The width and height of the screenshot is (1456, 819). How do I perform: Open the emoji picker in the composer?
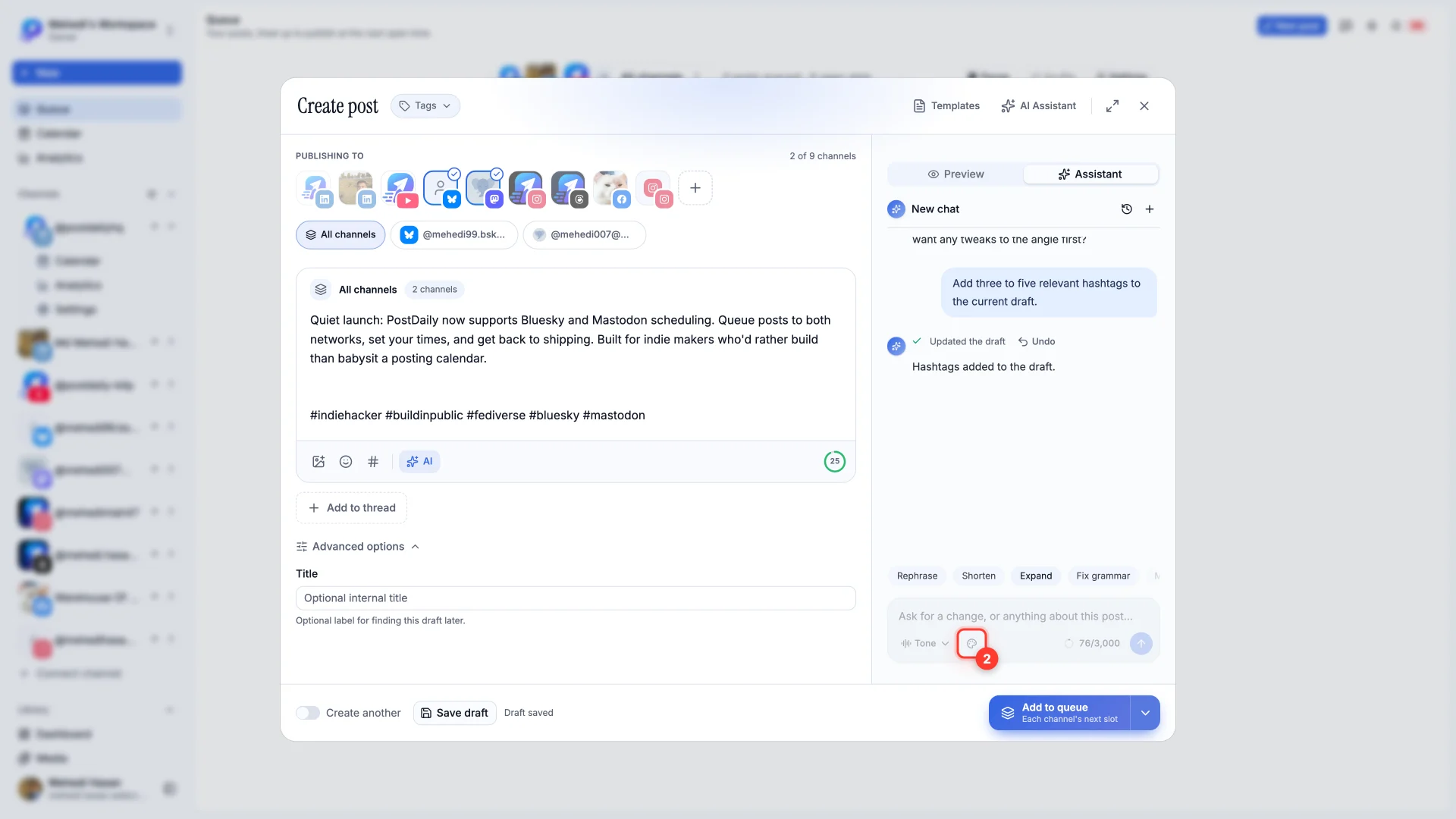click(346, 461)
